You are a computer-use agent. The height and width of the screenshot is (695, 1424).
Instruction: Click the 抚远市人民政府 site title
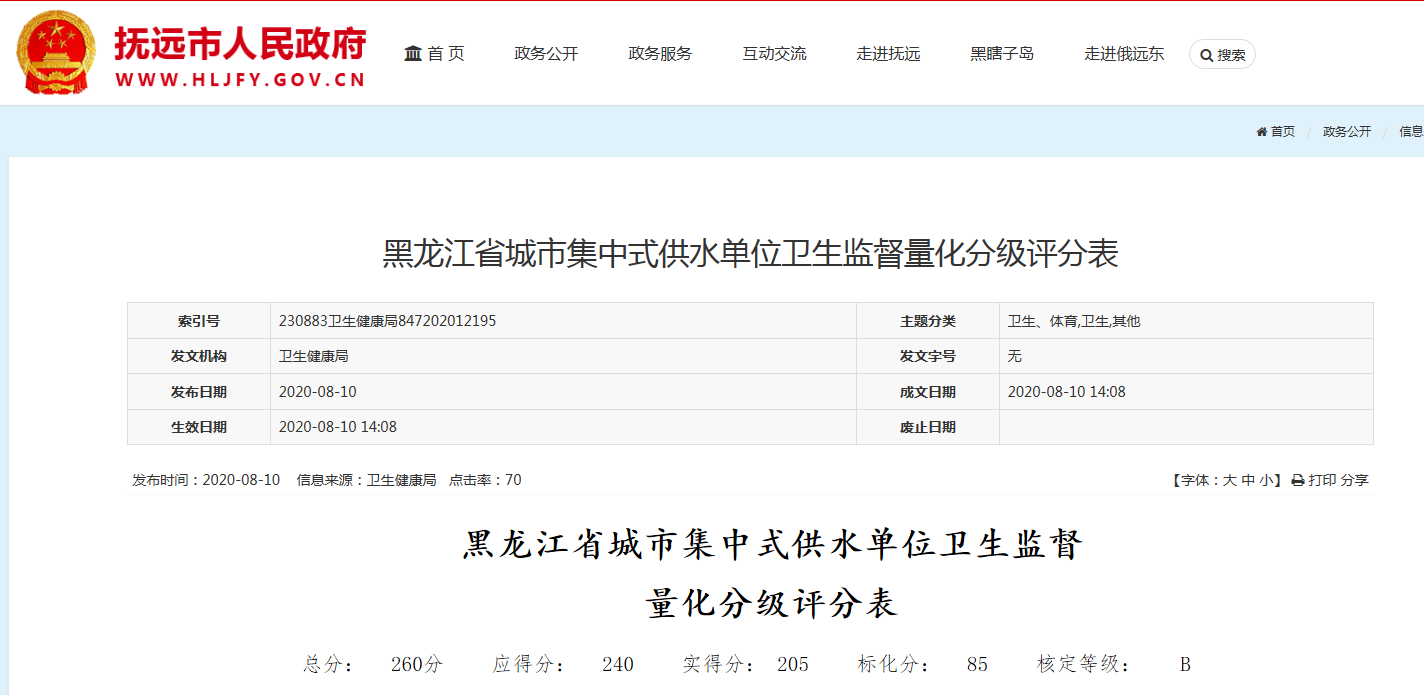(x=240, y=43)
